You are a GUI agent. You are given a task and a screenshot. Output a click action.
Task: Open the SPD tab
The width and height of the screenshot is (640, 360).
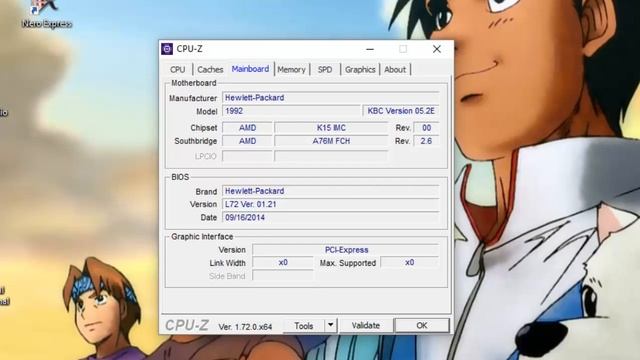325,69
